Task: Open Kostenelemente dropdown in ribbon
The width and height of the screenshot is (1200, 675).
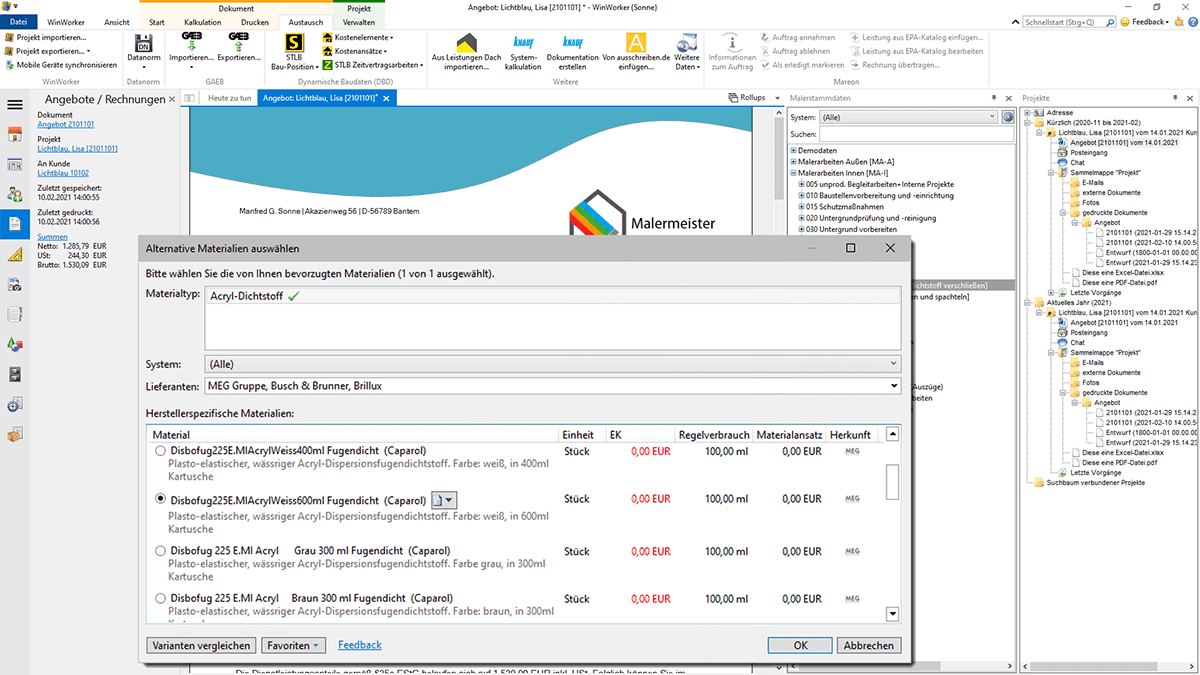Action: pos(357,37)
